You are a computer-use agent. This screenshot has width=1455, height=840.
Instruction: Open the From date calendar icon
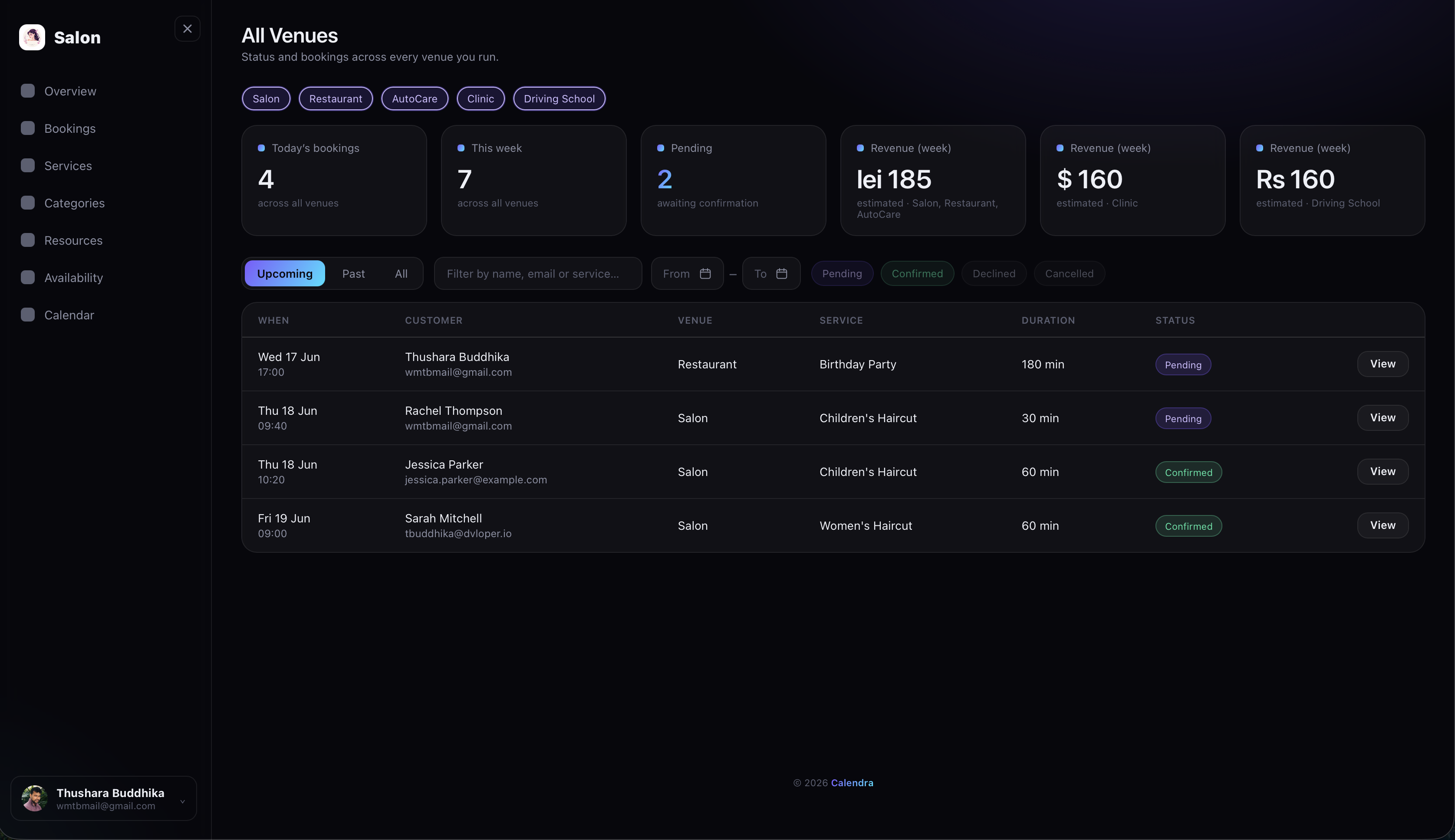point(705,273)
